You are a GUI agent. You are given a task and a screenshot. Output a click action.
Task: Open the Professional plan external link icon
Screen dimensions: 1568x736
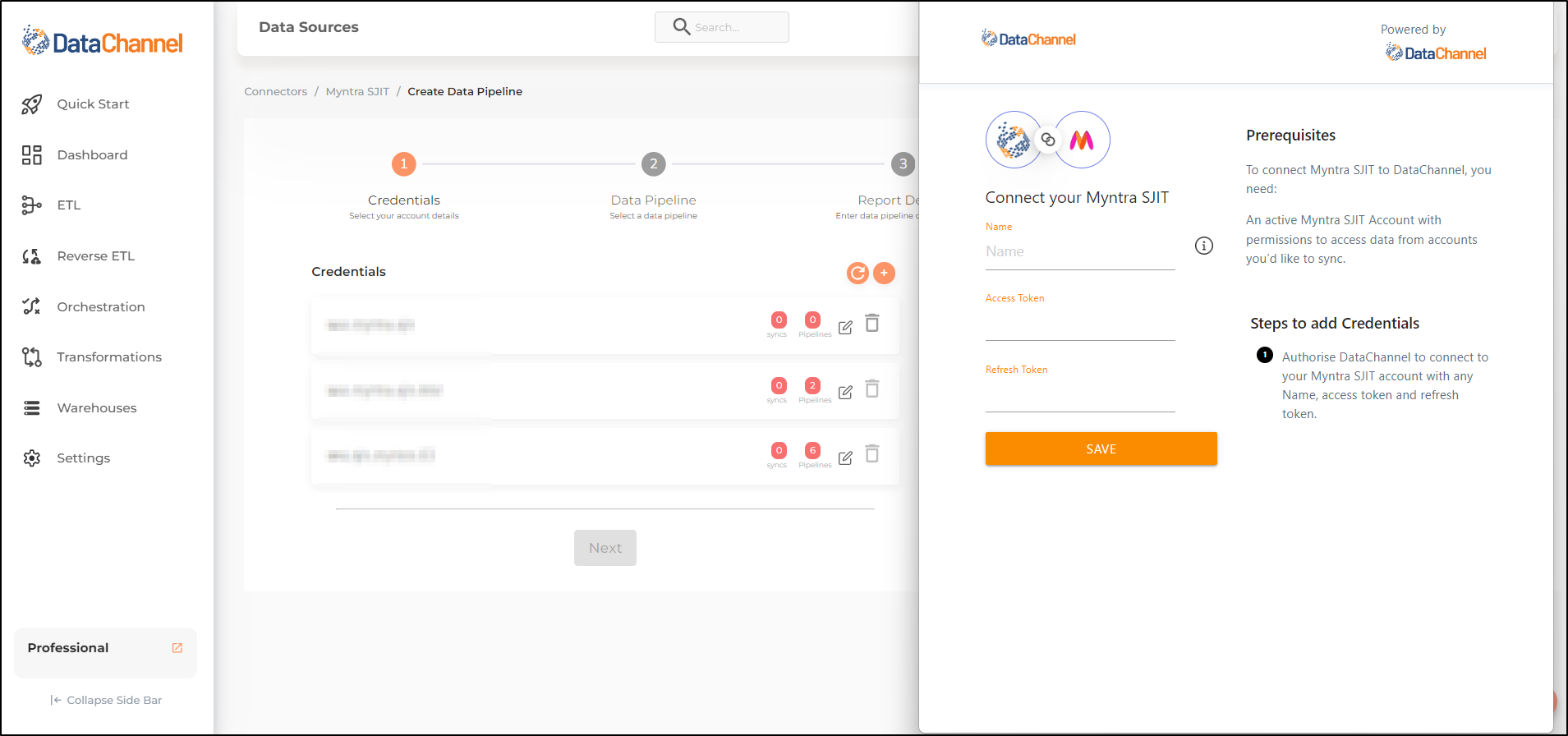click(177, 648)
